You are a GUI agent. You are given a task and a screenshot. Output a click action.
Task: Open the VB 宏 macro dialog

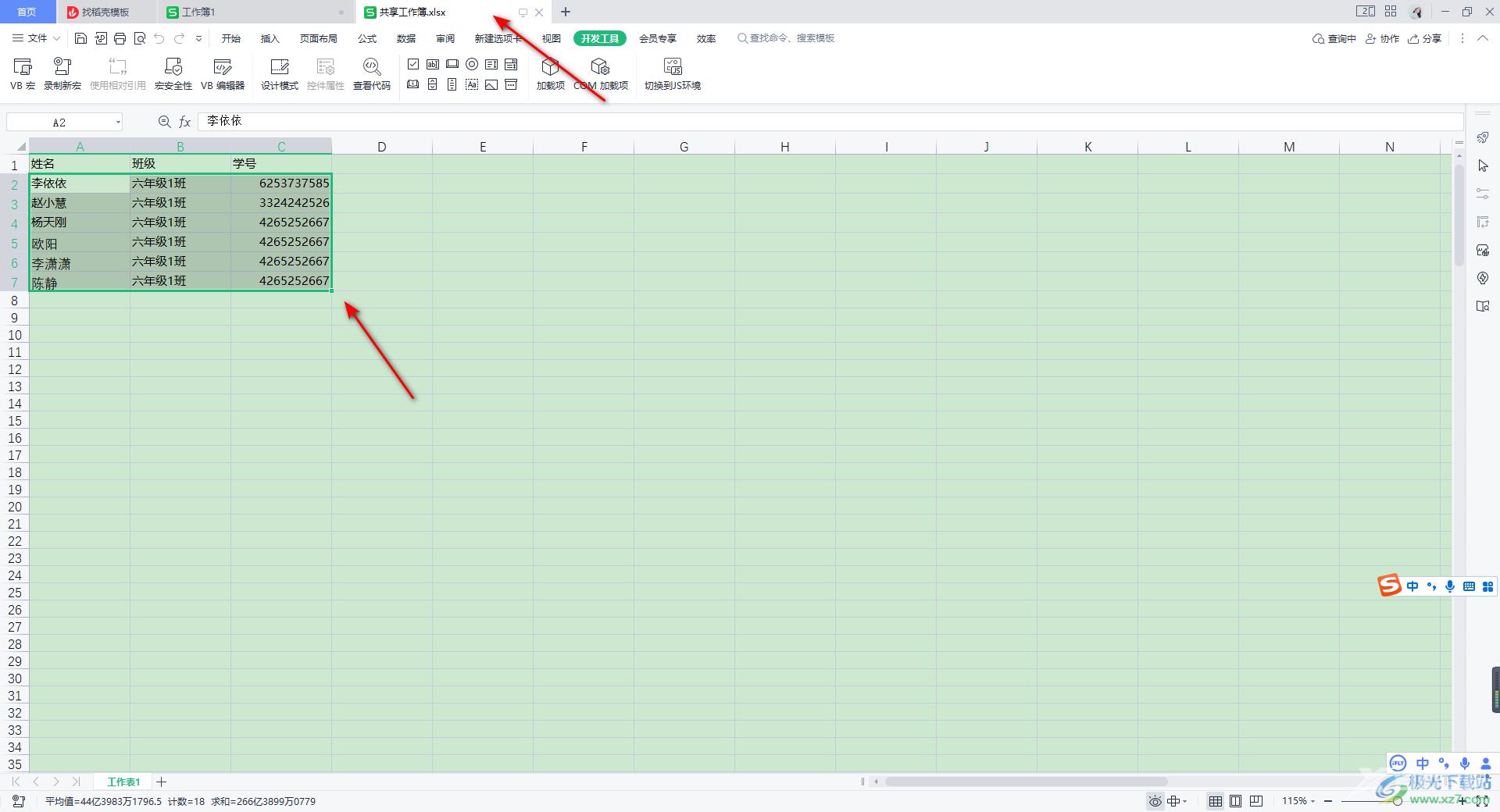tap(23, 74)
